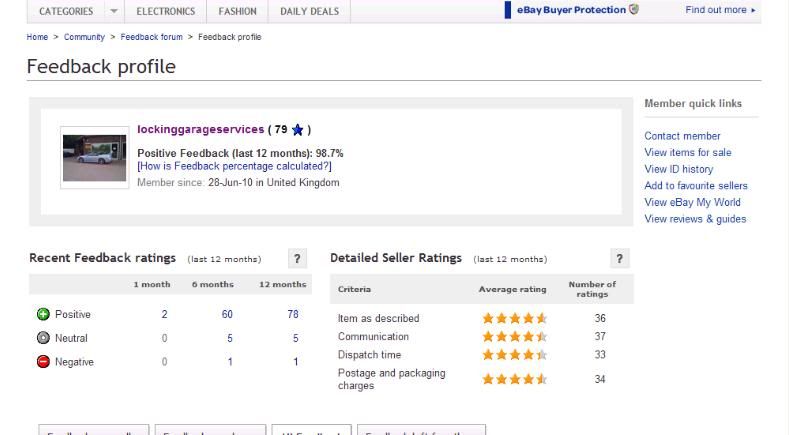Expand the Categories dropdown arrow
The width and height of the screenshot is (789, 435).
pos(114,11)
